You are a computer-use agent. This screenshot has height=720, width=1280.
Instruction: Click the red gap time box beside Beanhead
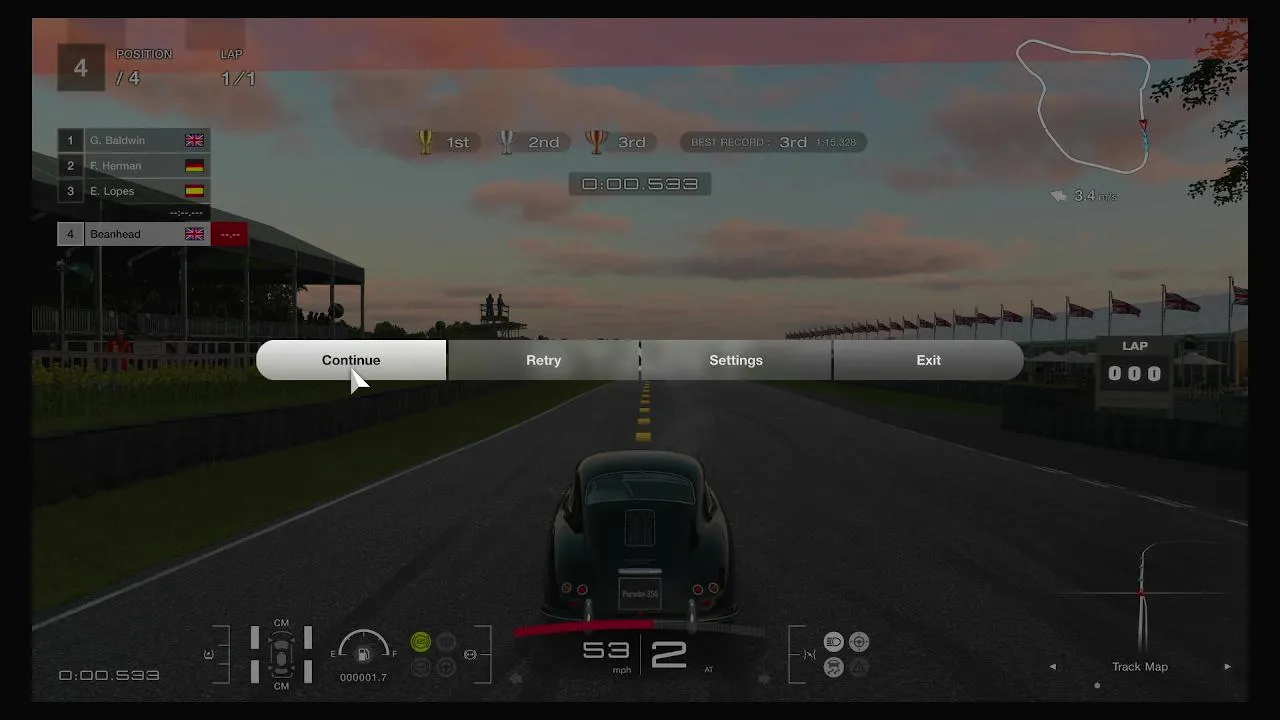229,234
